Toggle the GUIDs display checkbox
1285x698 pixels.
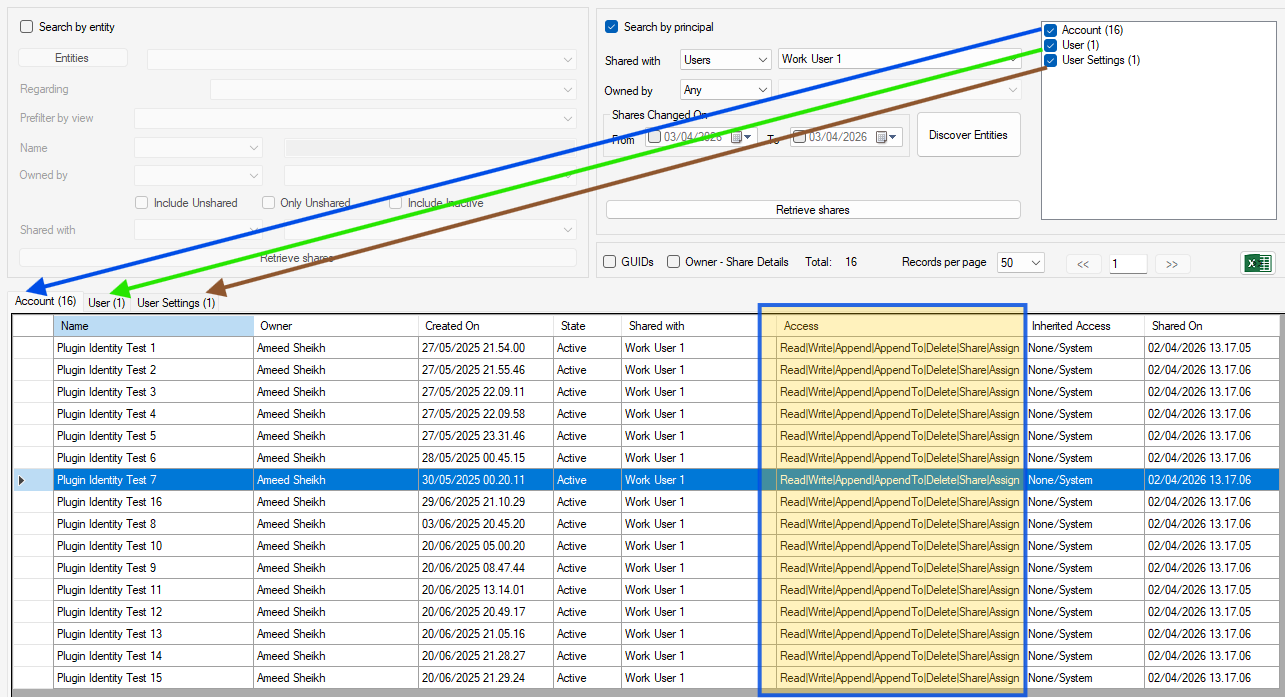click(x=609, y=262)
